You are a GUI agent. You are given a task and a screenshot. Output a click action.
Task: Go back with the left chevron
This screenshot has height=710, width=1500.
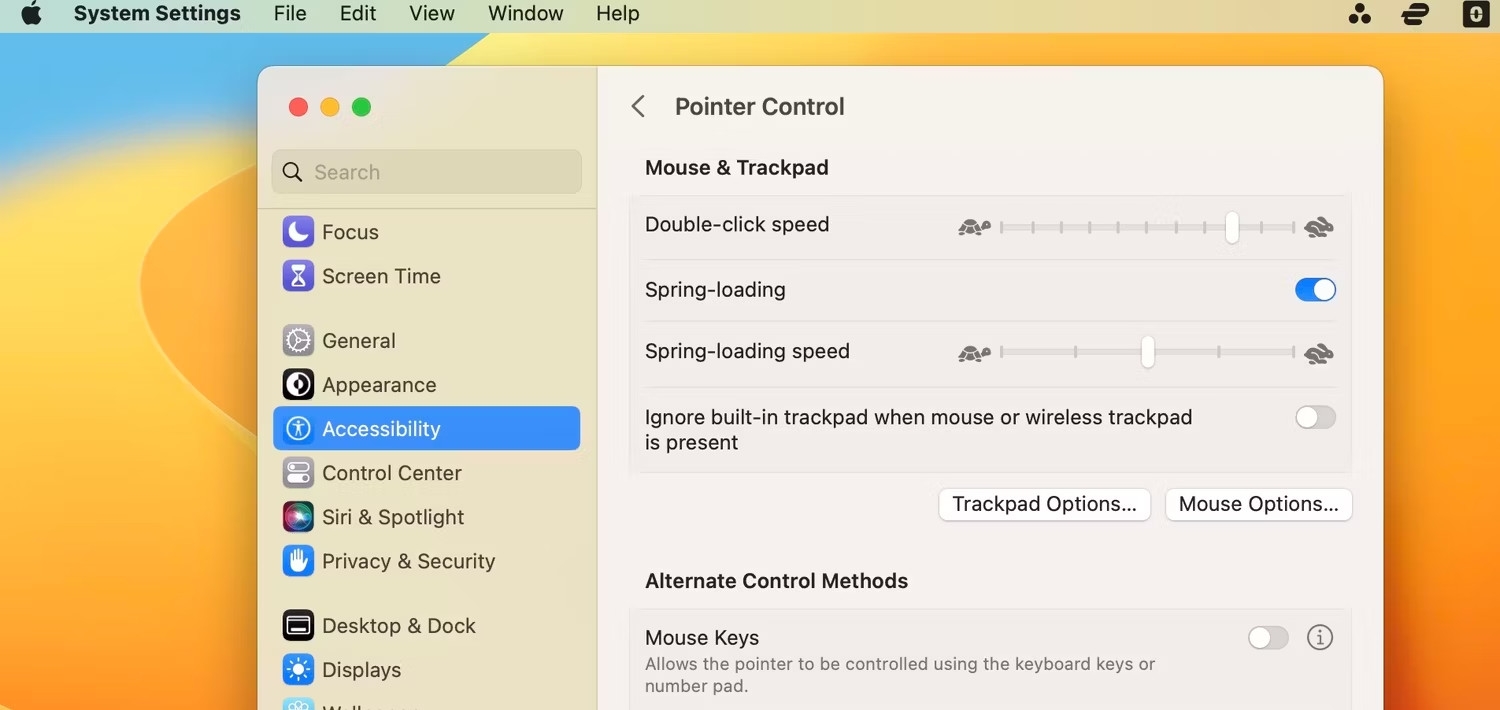(x=638, y=106)
